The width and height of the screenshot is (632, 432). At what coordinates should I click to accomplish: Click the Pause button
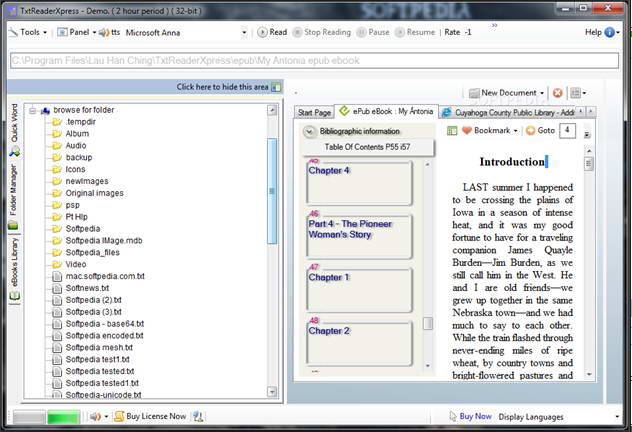(x=373, y=32)
